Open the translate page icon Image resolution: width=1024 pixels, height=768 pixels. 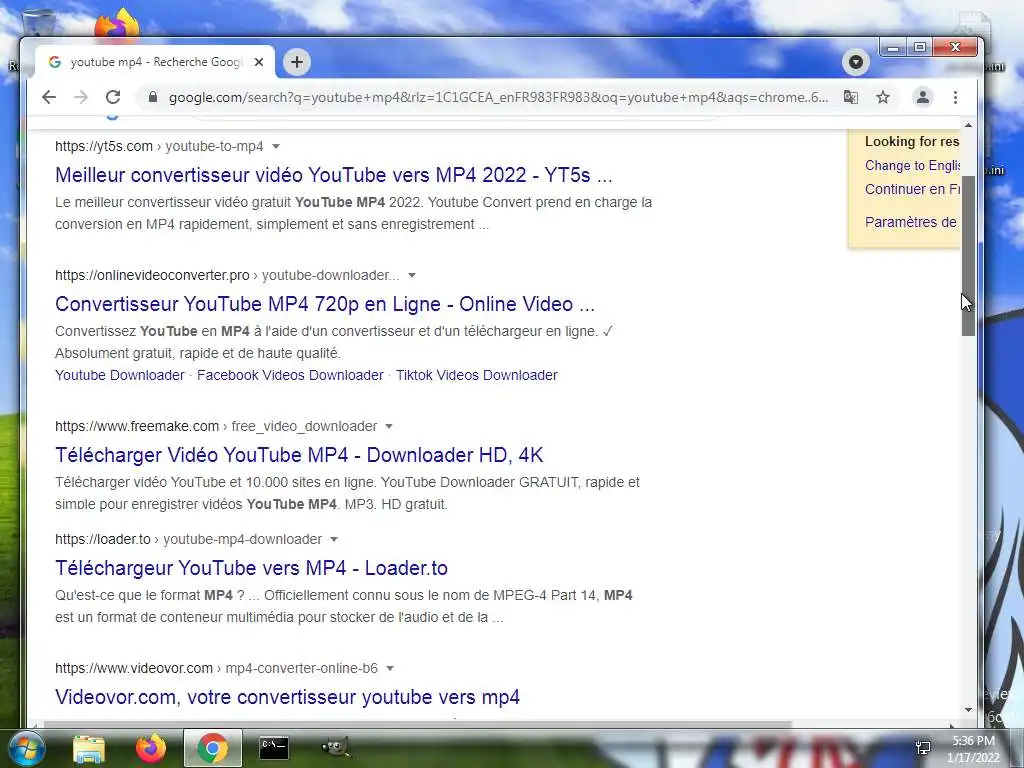point(850,97)
